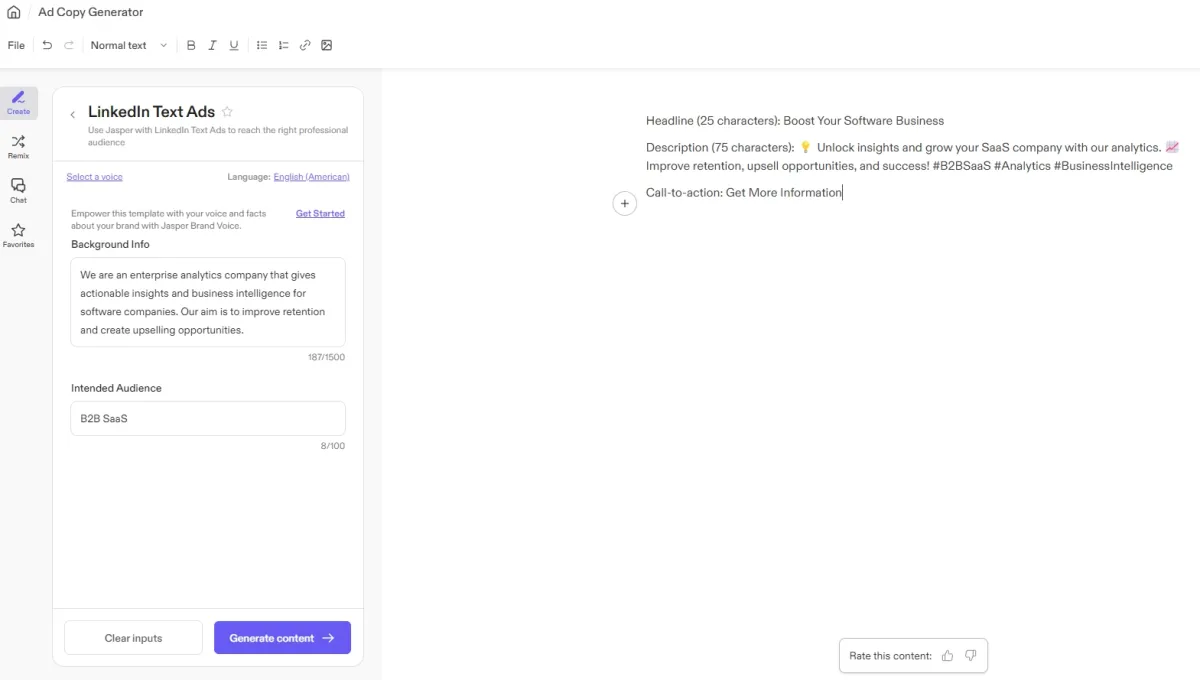The height and width of the screenshot is (680, 1200).
Task: Edit the Background Info text area
Action: point(208,302)
